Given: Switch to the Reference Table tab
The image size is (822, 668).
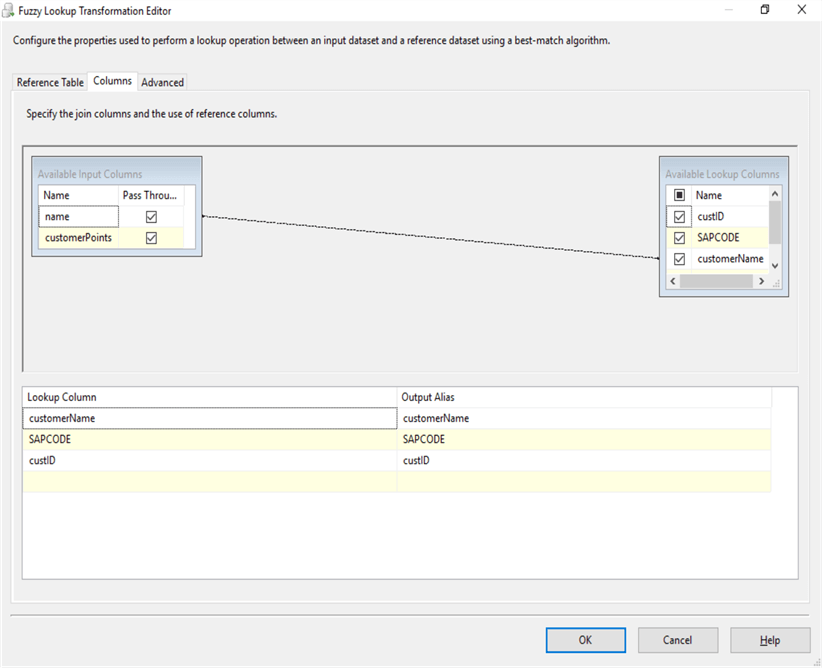Looking at the screenshot, I should pos(50,82).
